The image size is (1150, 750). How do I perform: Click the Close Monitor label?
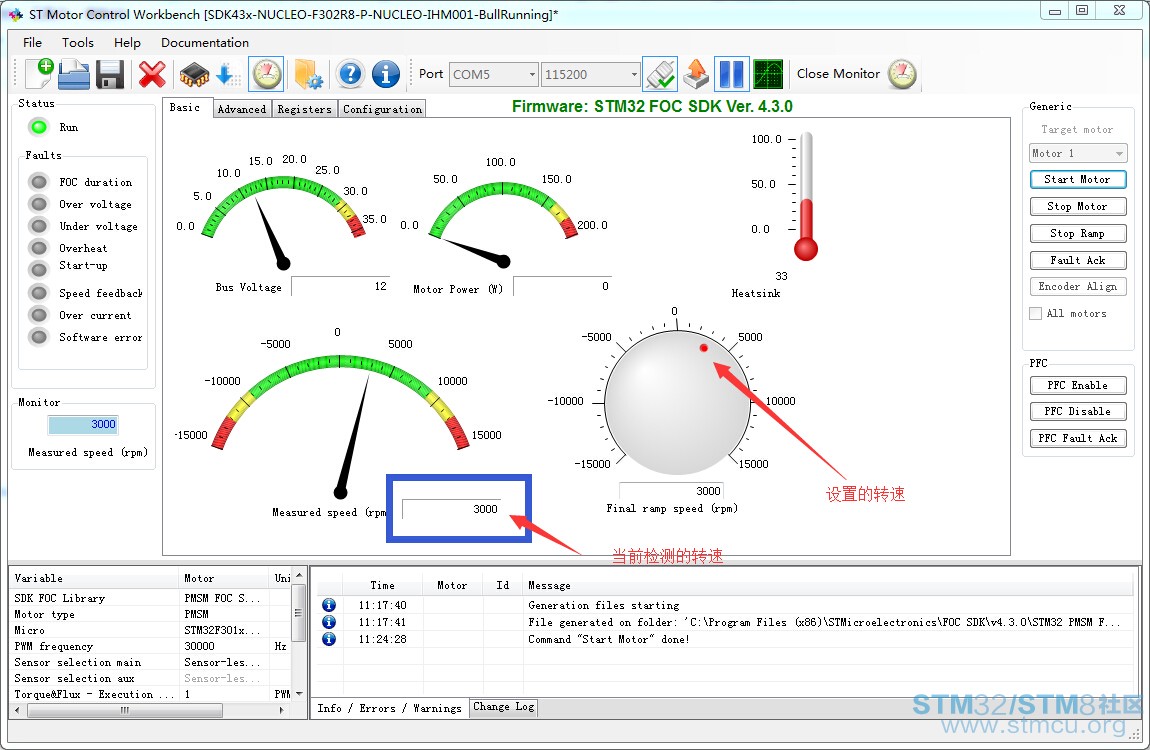point(838,73)
